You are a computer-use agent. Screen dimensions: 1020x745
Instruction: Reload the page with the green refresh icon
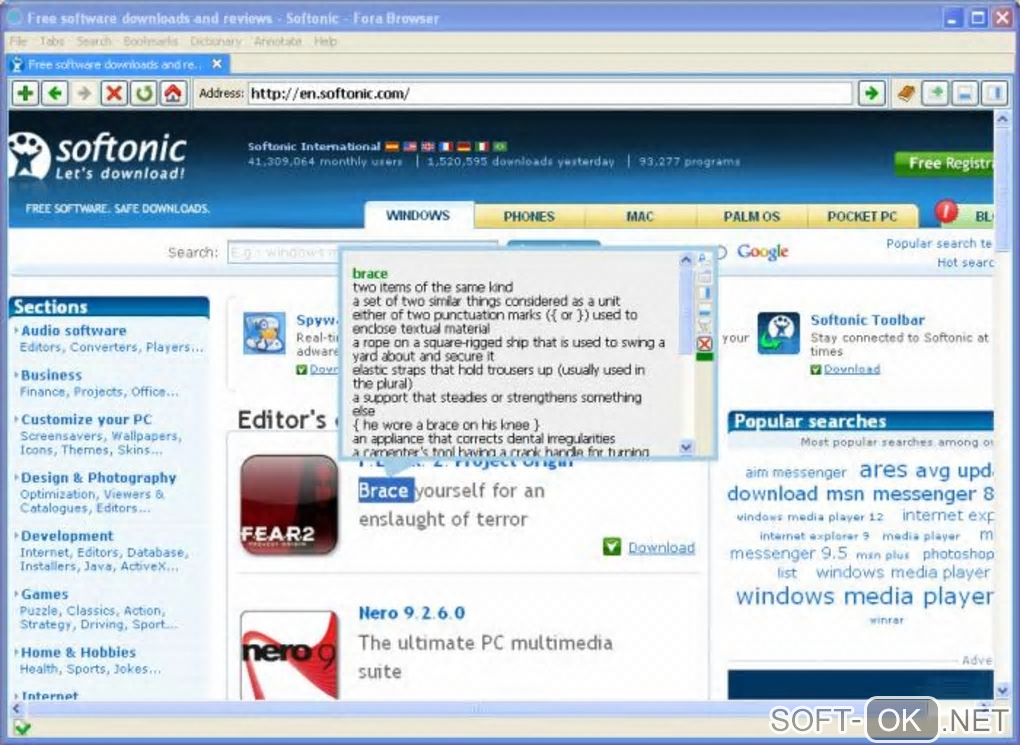pos(144,94)
